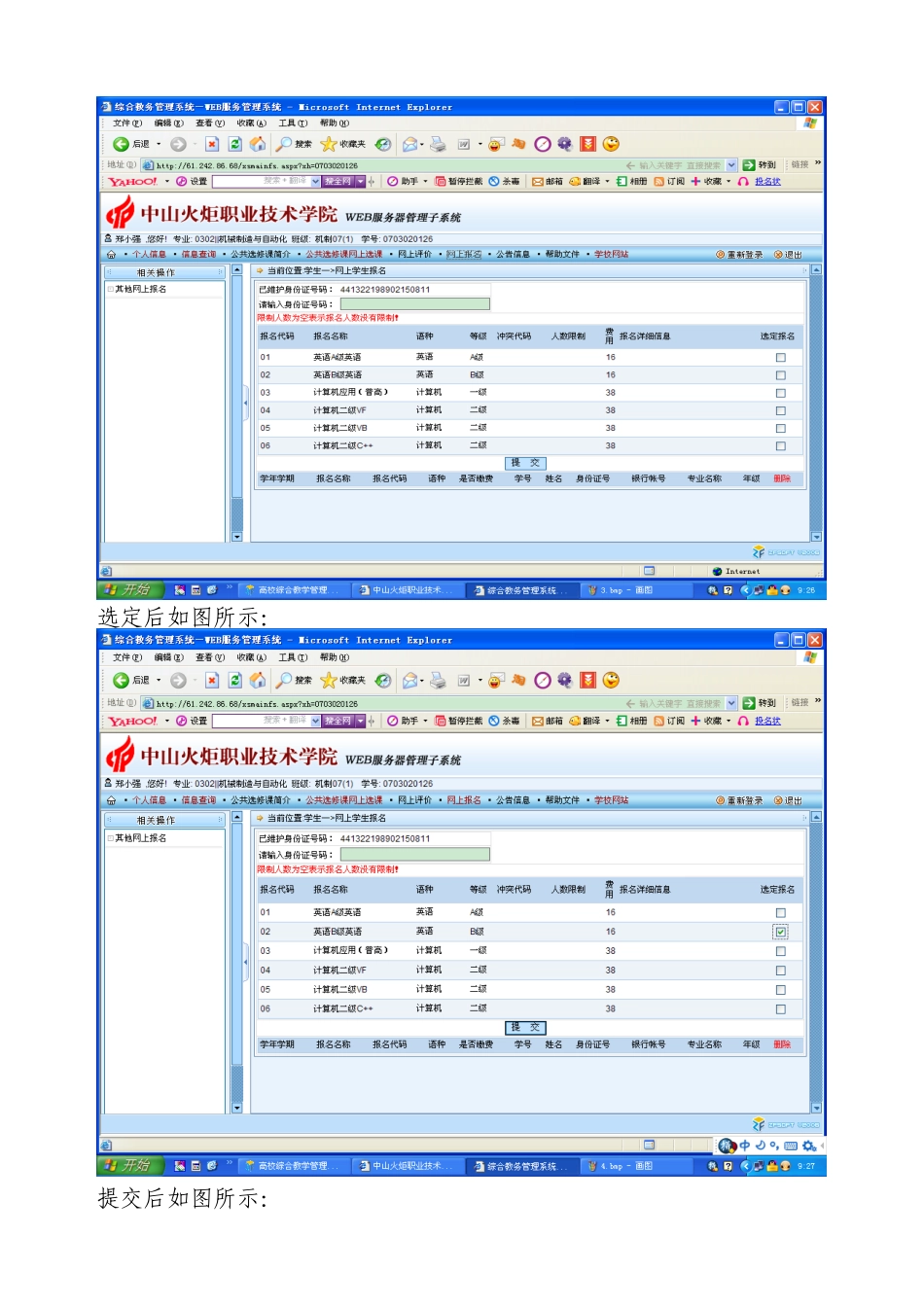Click the 个人信息 link in the upper site nav
The width and height of the screenshot is (924, 1307).
pyautogui.click(x=150, y=255)
